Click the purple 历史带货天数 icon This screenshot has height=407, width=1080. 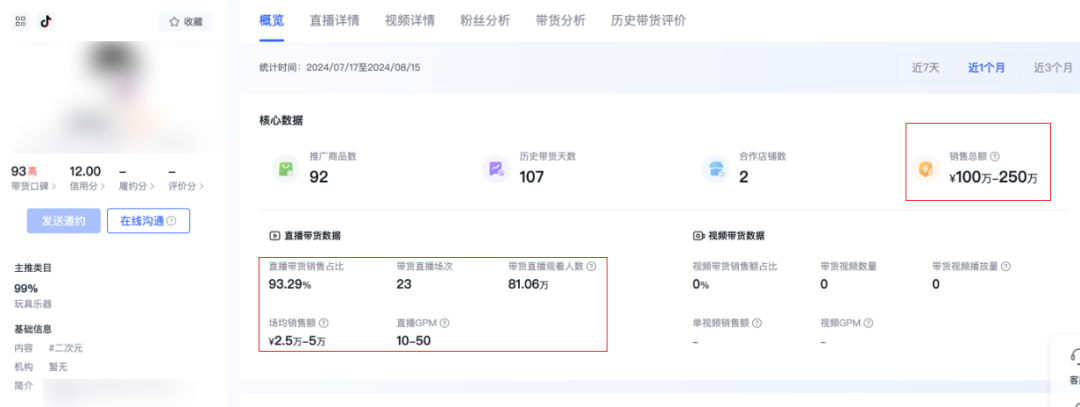(496, 168)
